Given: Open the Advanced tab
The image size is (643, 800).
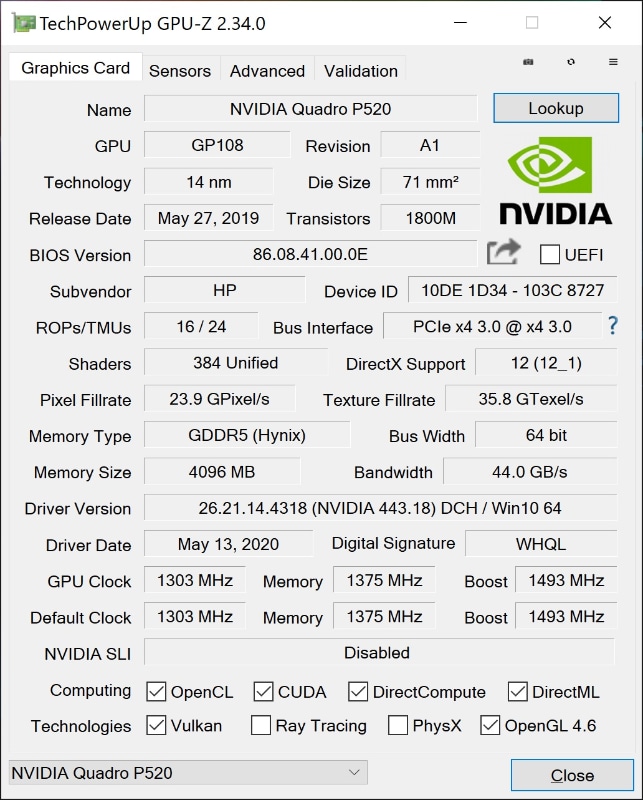Looking at the screenshot, I should (x=267, y=70).
